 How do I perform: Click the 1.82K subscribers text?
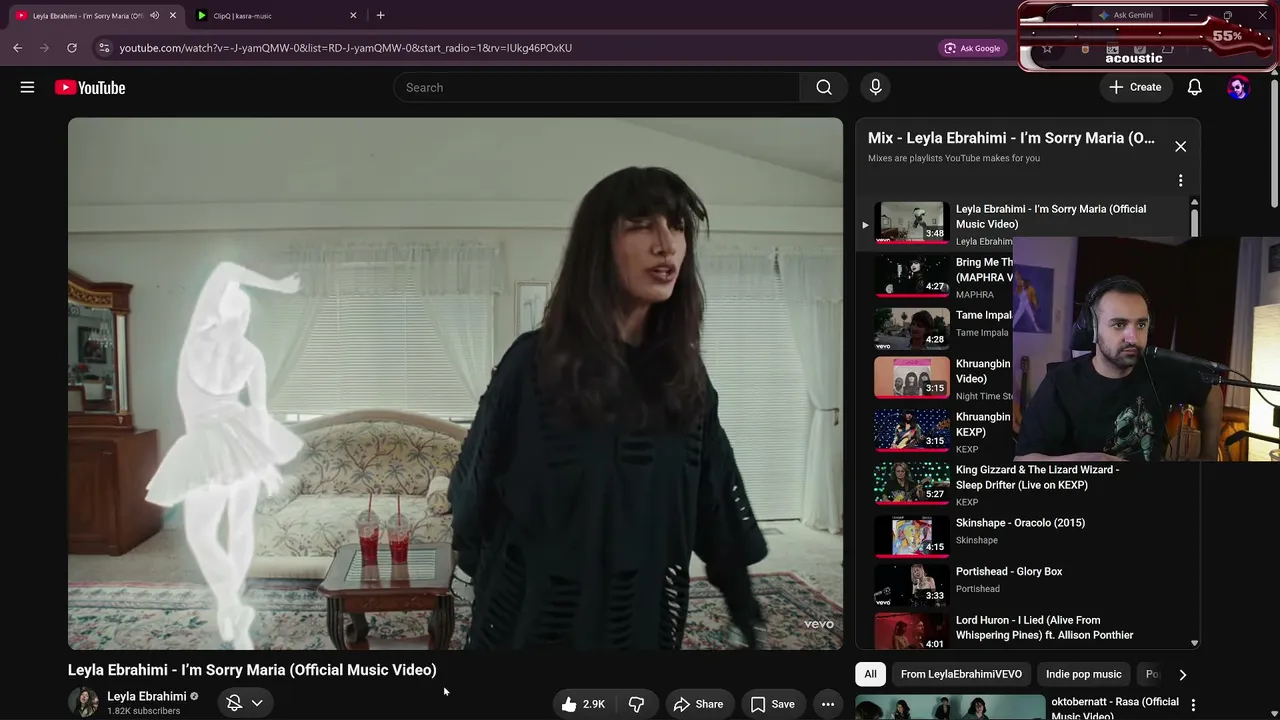click(x=144, y=711)
